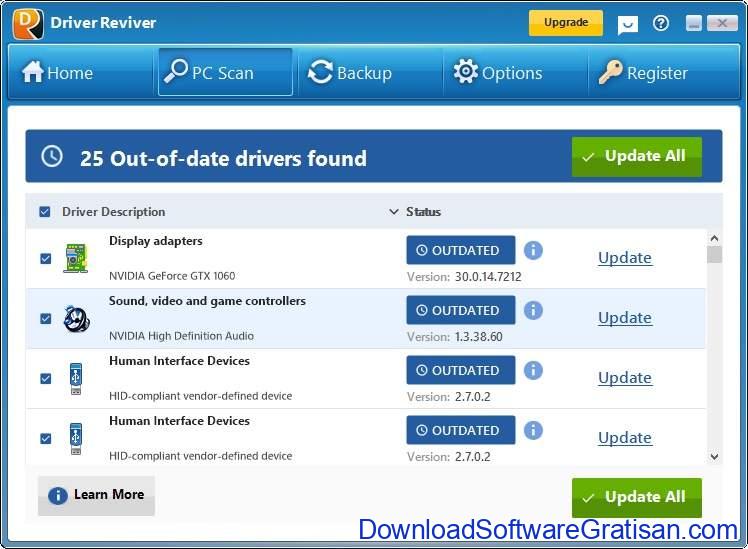
Task: Click the NVIDIA GeForce GTX 1060 text
Action: pos(172,276)
